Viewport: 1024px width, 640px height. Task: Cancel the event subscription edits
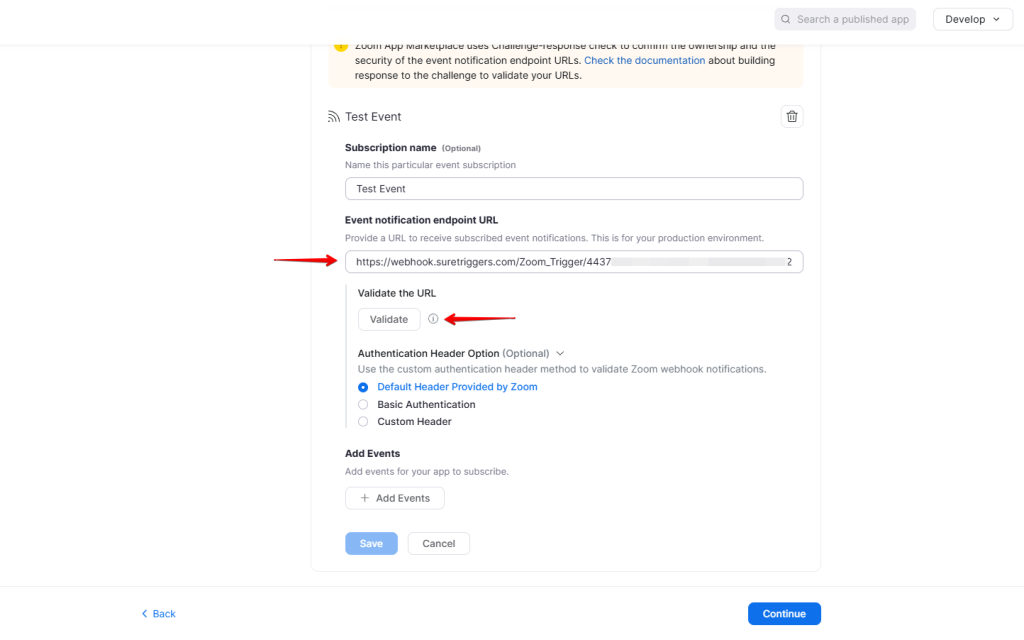[x=438, y=544]
